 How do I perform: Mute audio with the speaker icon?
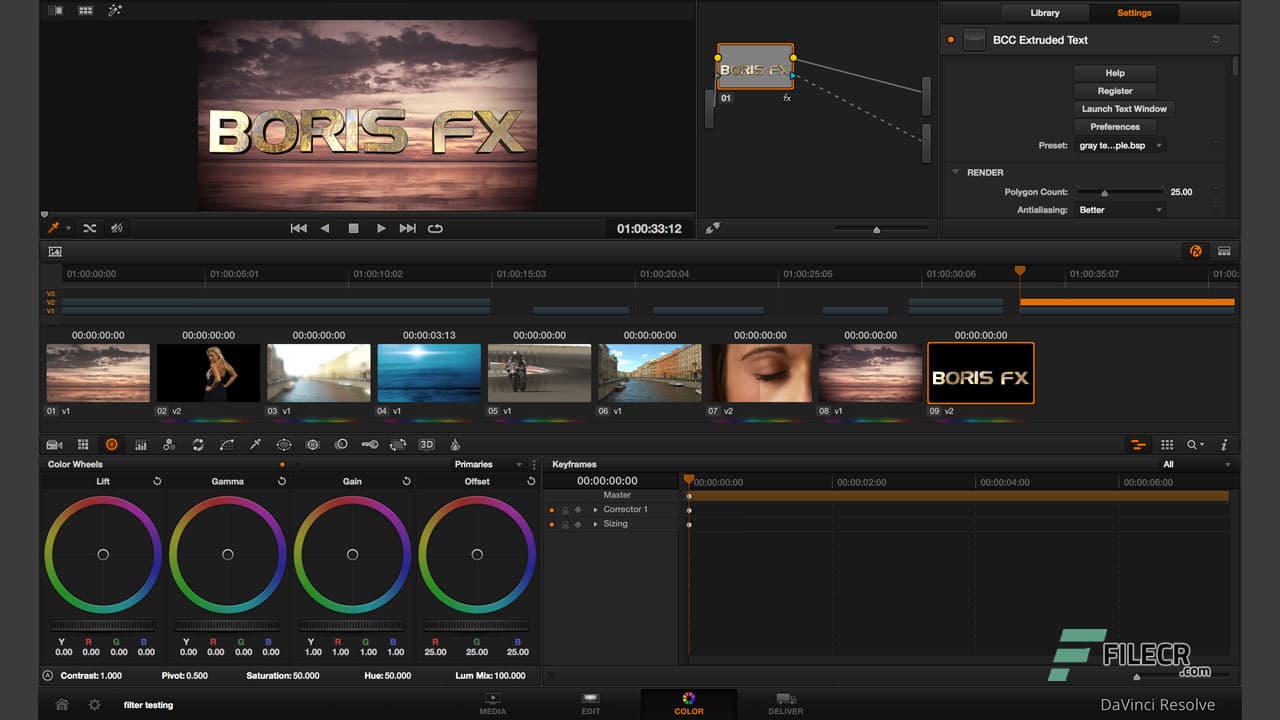(x=117, y=228)
